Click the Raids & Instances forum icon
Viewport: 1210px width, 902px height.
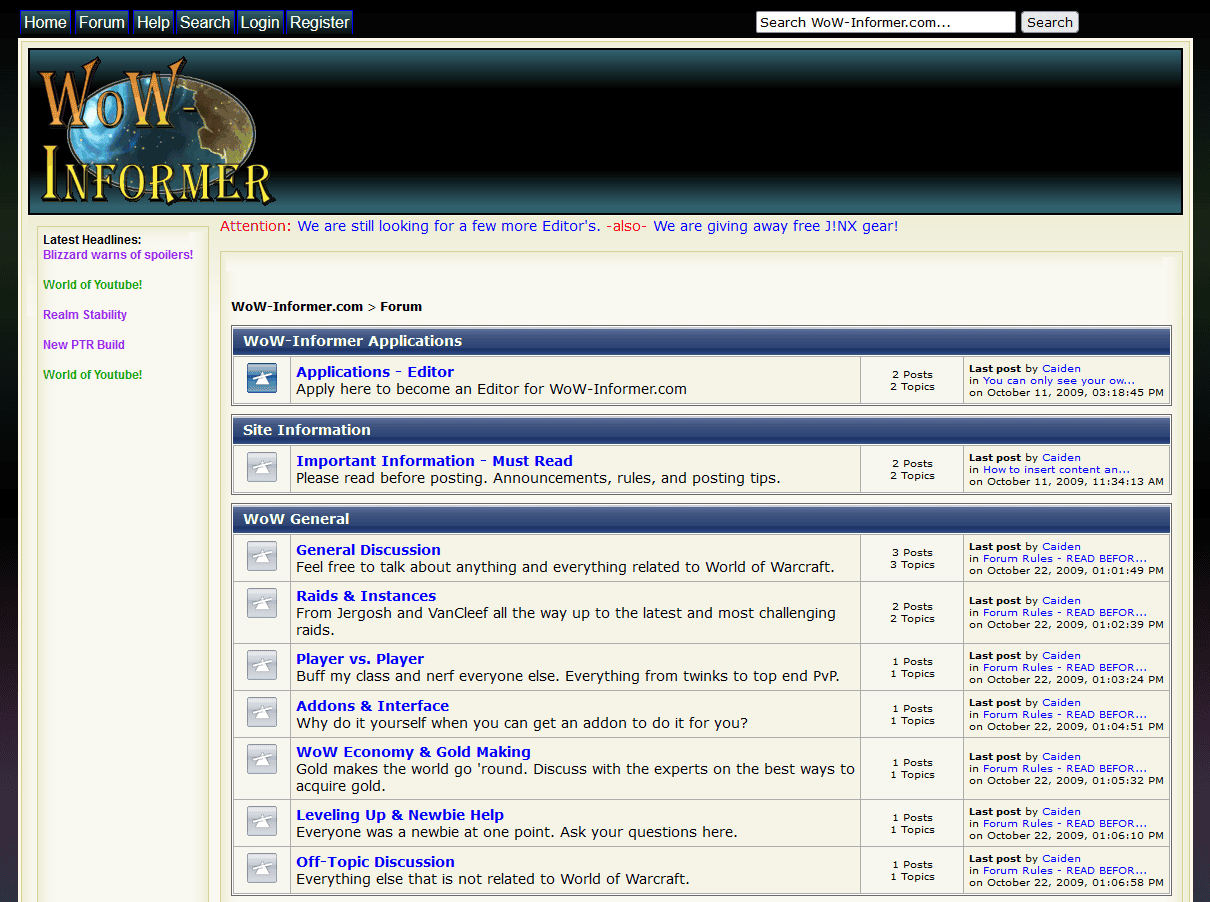coord(262,603)
